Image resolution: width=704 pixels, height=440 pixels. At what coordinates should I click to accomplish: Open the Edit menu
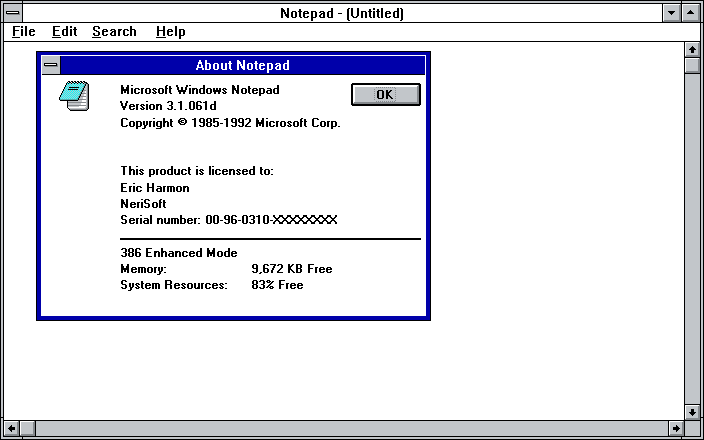coord(65,31)
